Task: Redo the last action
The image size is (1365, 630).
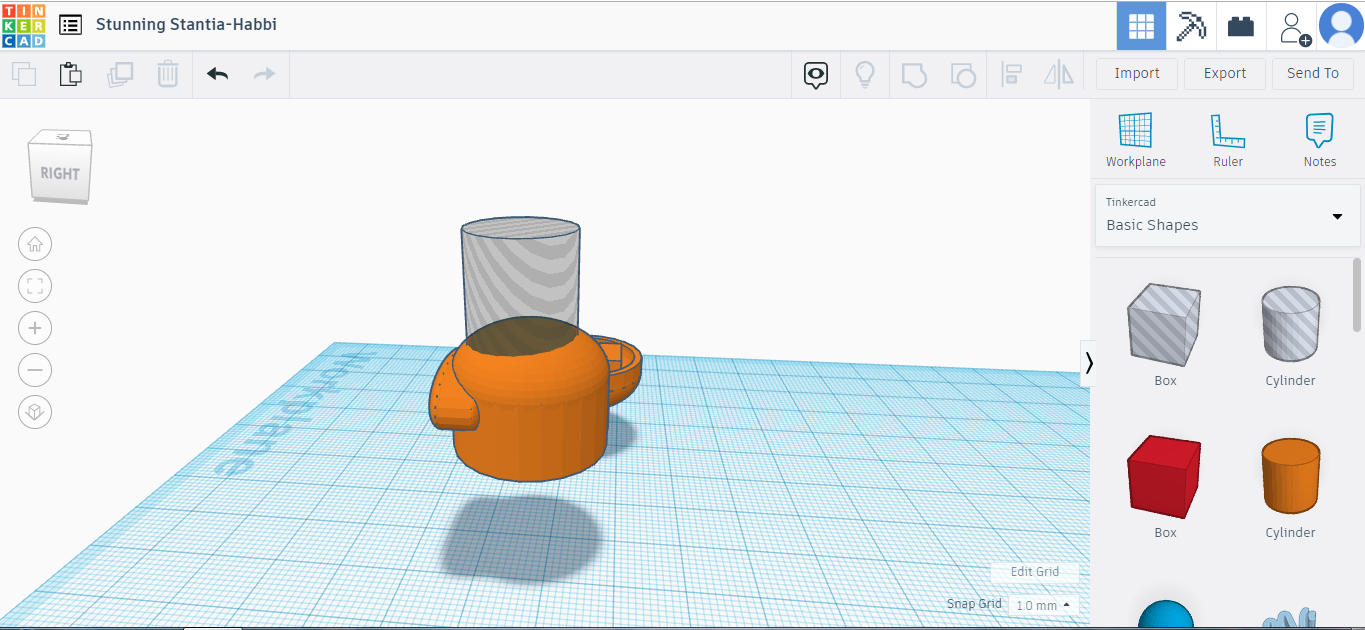Action: click(264, 74)
